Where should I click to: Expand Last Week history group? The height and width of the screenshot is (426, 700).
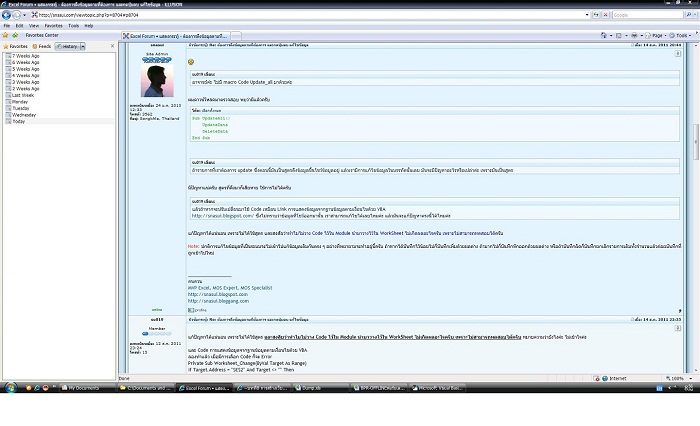[x=20, y=95]
